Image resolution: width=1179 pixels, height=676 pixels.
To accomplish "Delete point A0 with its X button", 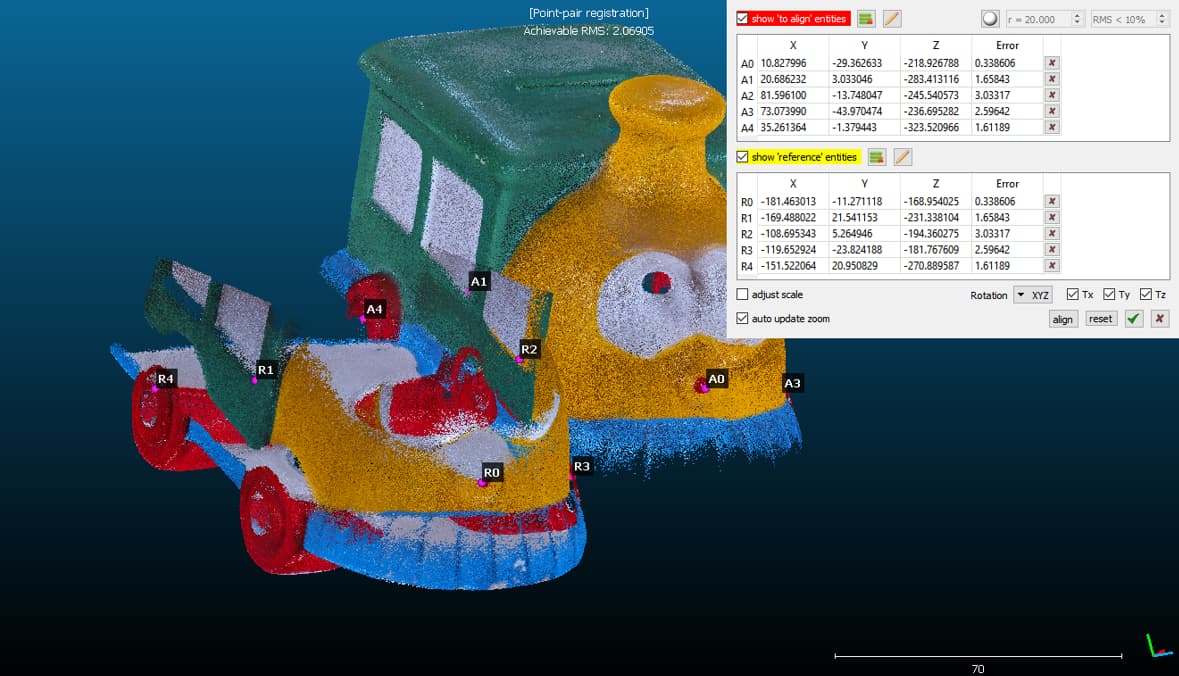I will [x=1052, y=63].
